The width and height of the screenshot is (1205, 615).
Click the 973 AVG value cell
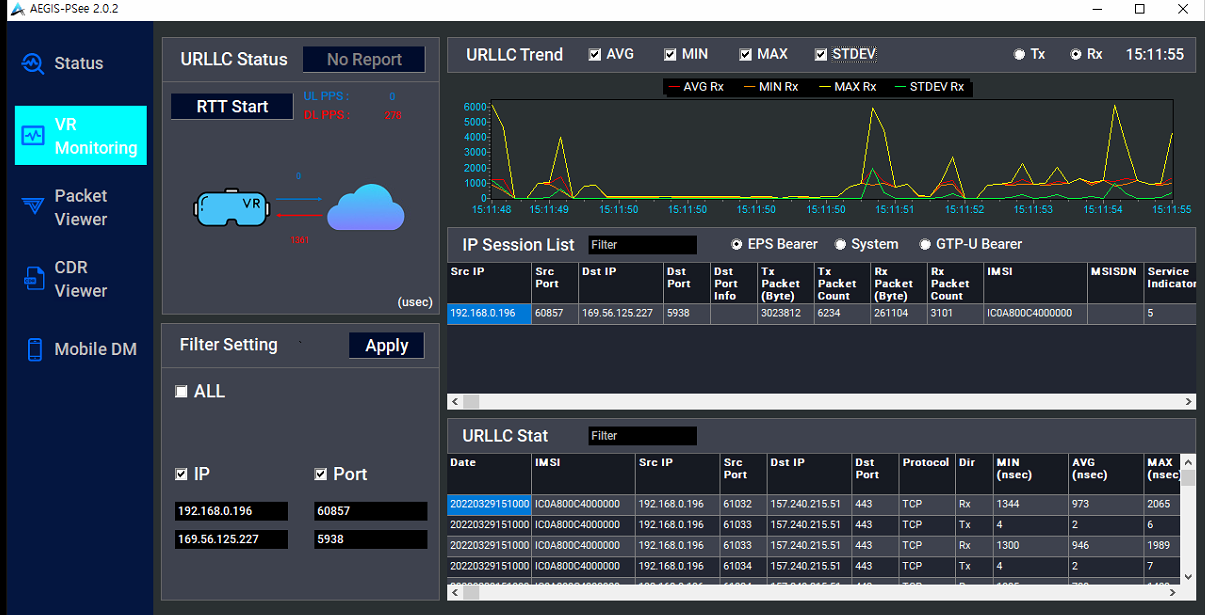(1105, 504)
